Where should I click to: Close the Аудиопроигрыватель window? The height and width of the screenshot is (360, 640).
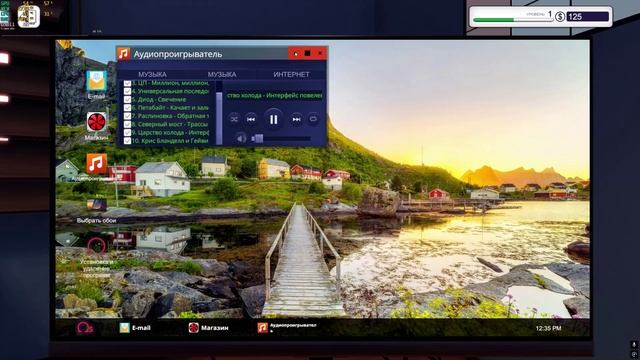pyautogui.click(x=320, y=53)
